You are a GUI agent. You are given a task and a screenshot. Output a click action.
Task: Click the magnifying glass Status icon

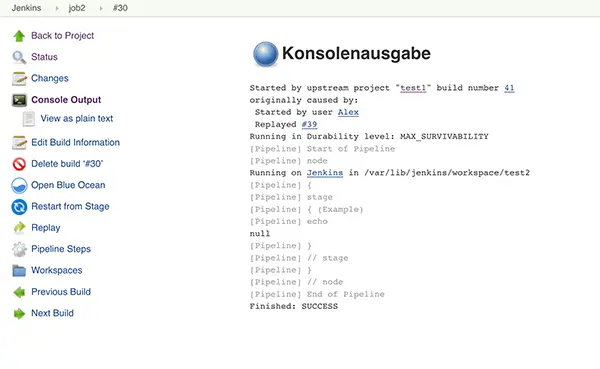(19, 57)
